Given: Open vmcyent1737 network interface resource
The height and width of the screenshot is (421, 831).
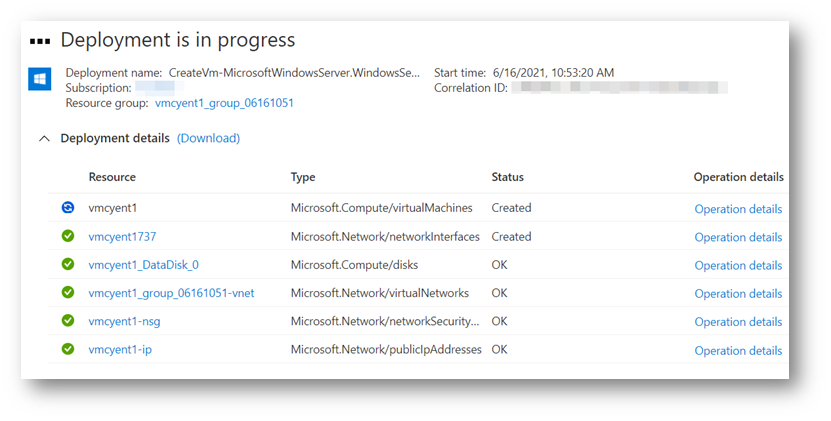Looking at the screenshot, I should pyautogui.click(x=122, y=237).
